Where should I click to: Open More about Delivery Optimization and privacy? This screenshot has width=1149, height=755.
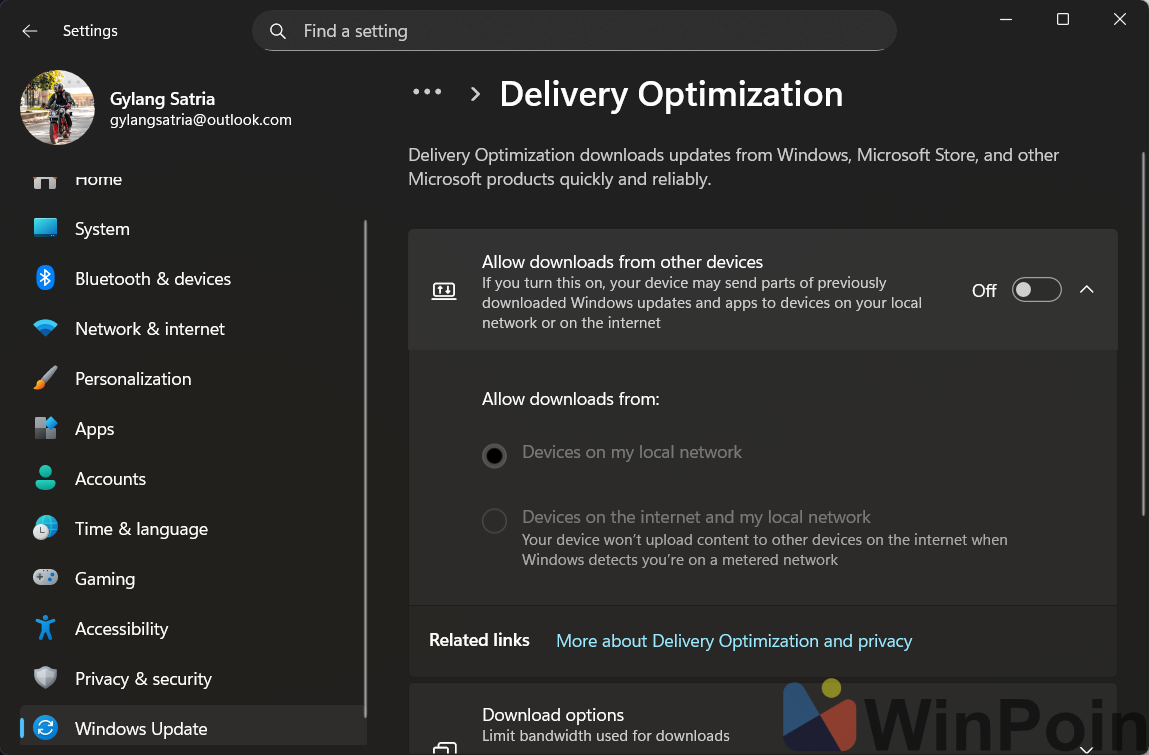734,641
